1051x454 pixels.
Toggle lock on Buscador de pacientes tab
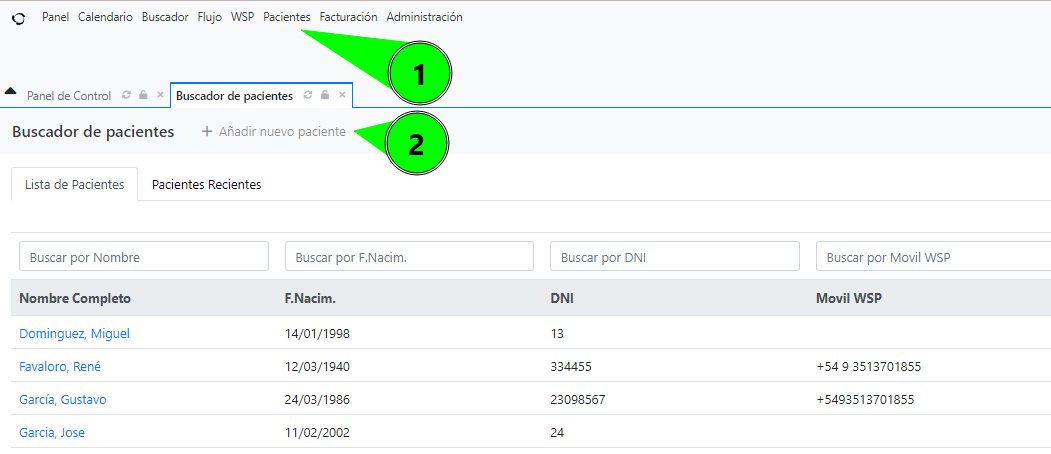click(324, 95)
